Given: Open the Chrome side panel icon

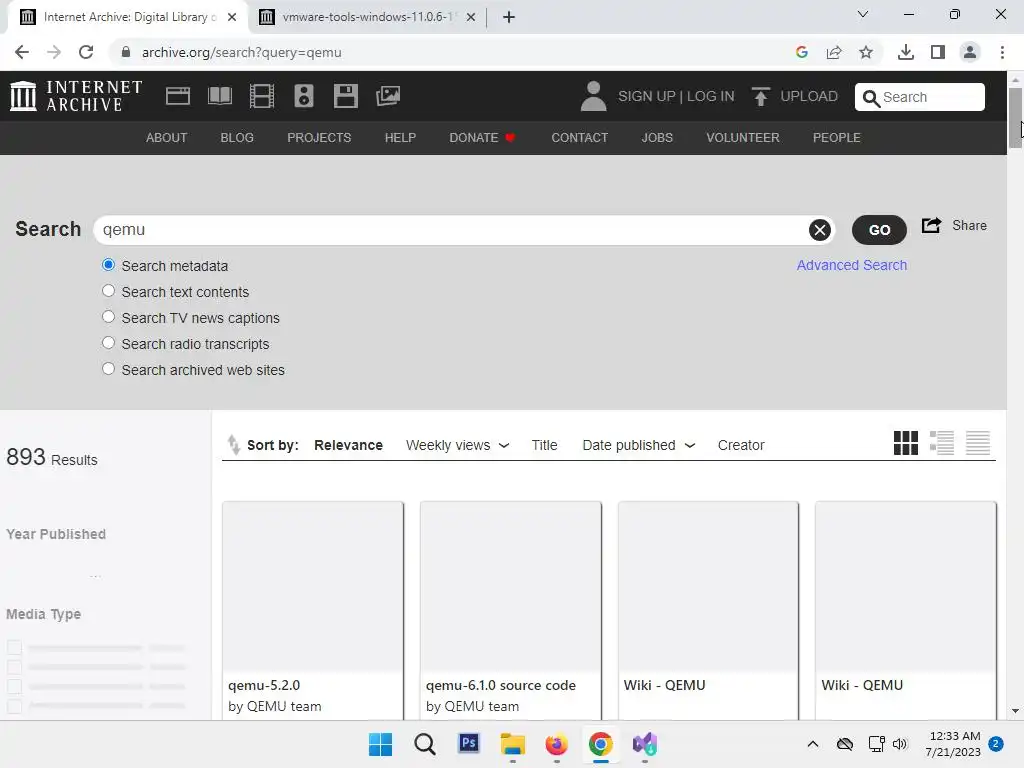Looking at the screenshot, I should click(x=938, y=52).
